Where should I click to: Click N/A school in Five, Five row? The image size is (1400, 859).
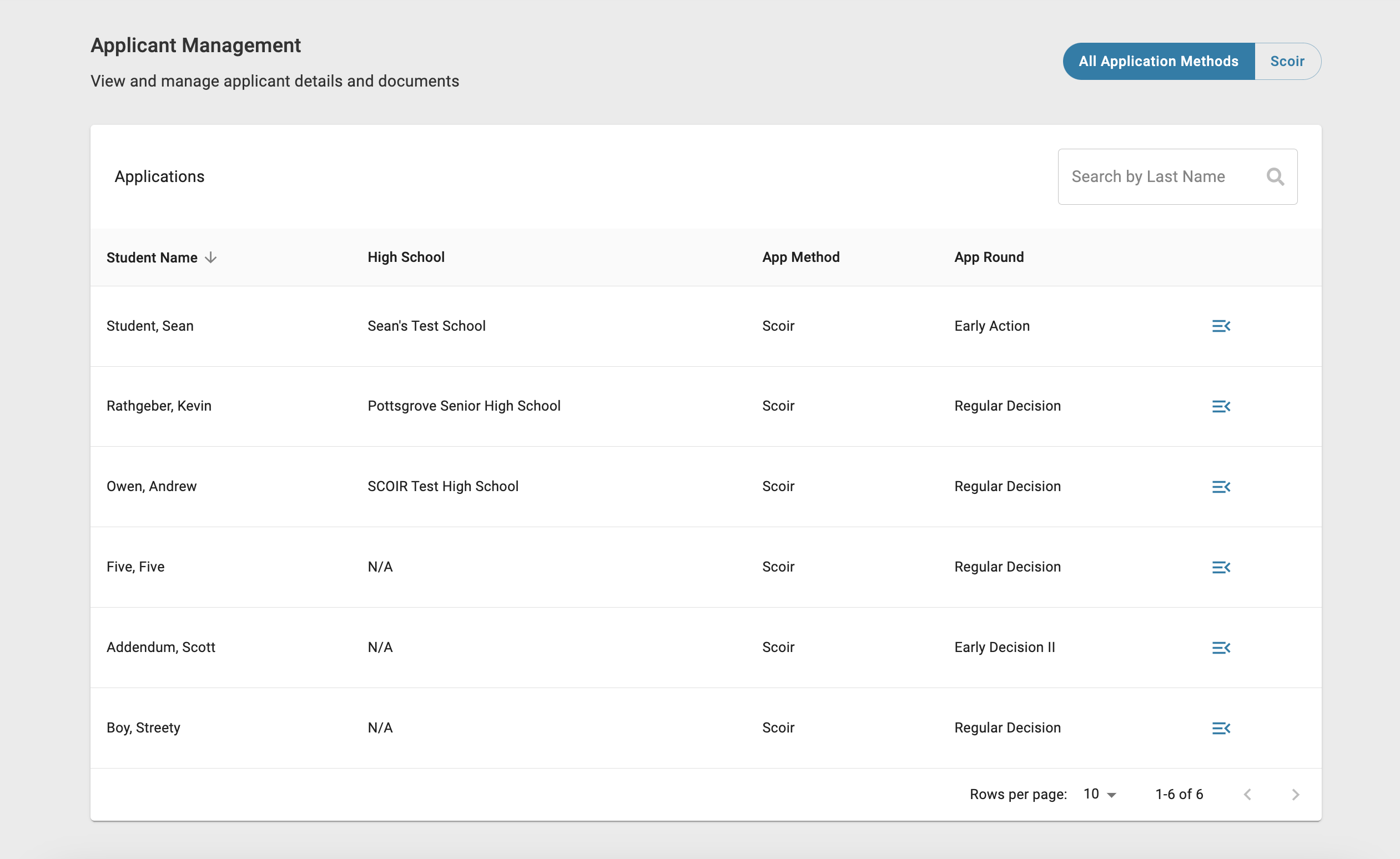(x=380, y=567)
